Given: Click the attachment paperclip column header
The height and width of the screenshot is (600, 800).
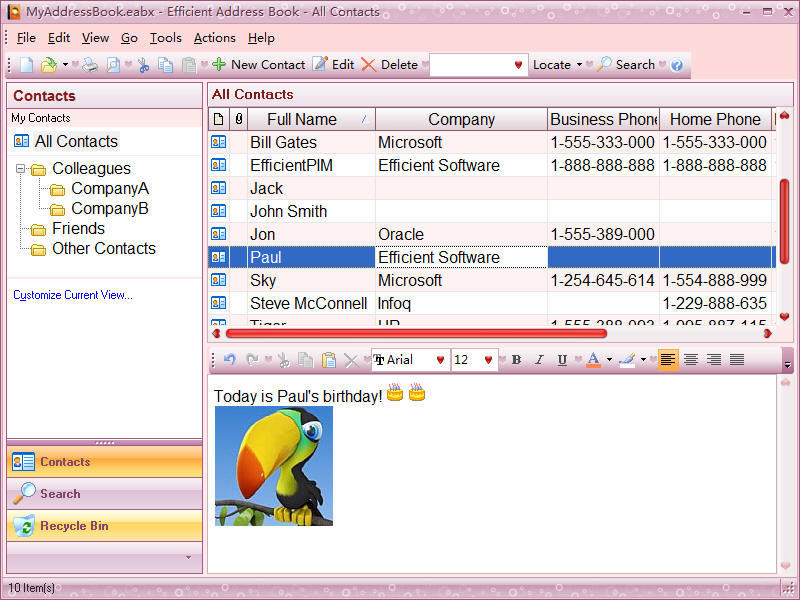Looking at the screenshot, I should [x=238, y=119].
